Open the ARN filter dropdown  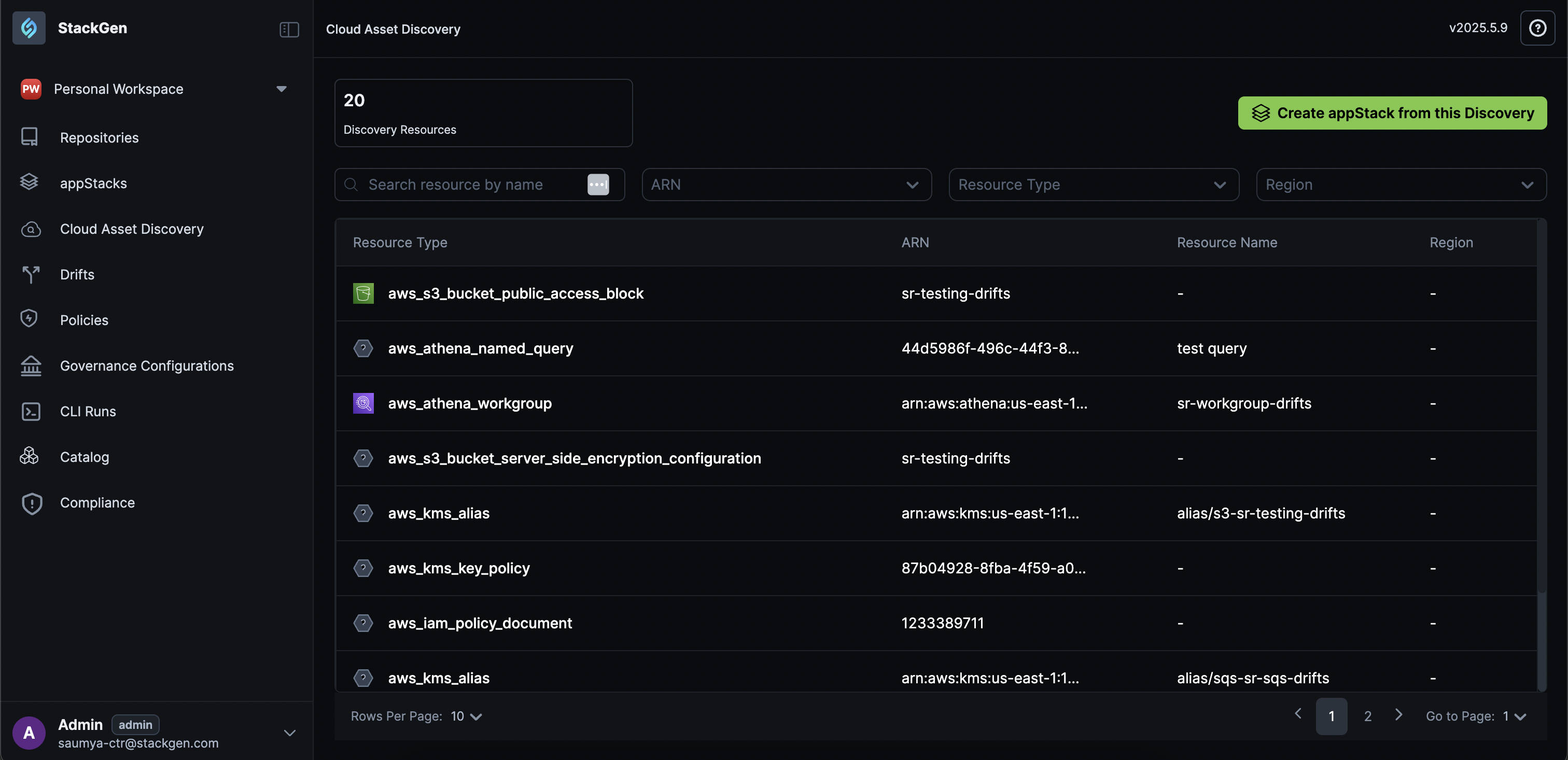[x=787, y=185]
